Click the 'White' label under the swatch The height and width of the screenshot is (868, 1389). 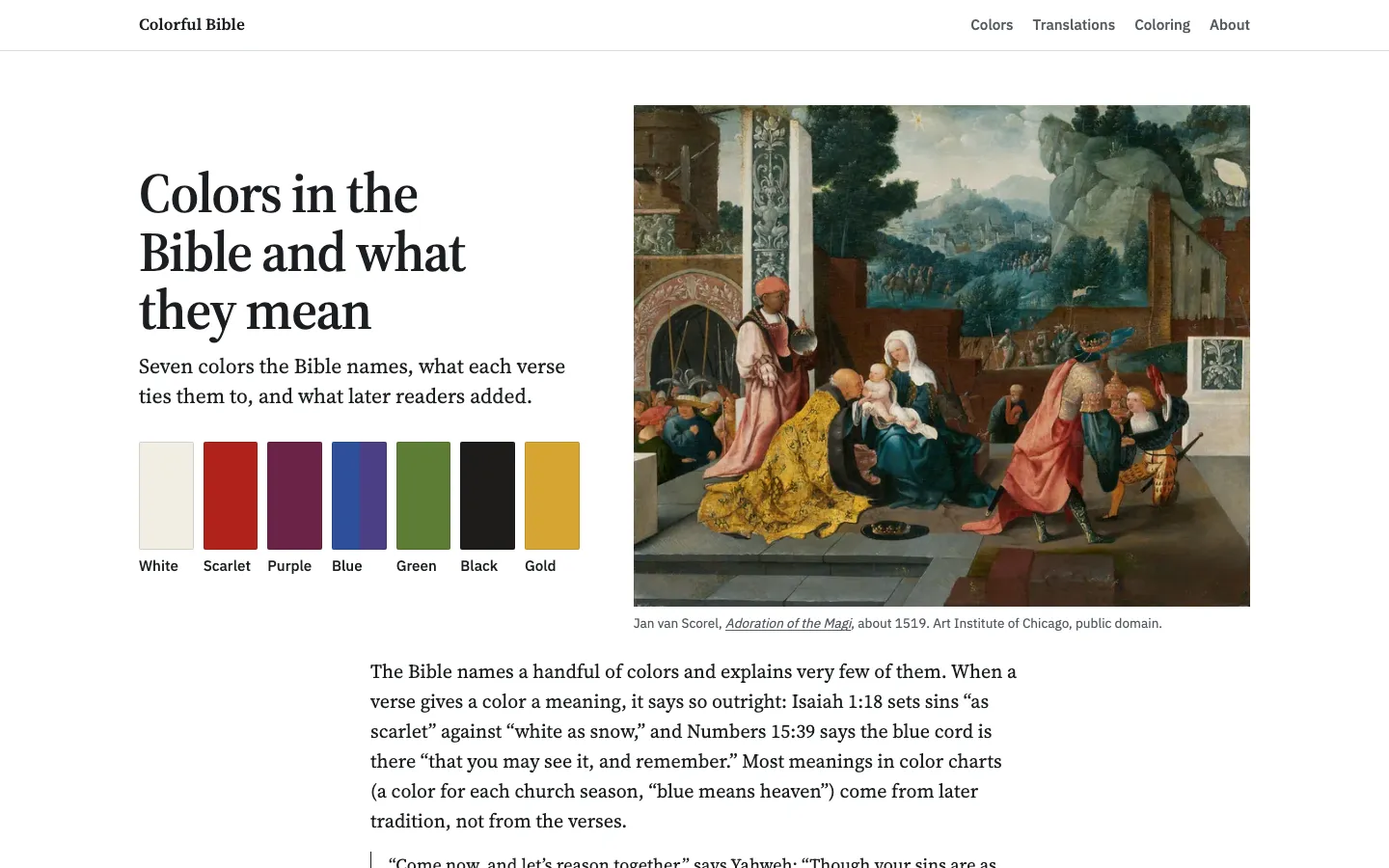(x=158, y=566)
